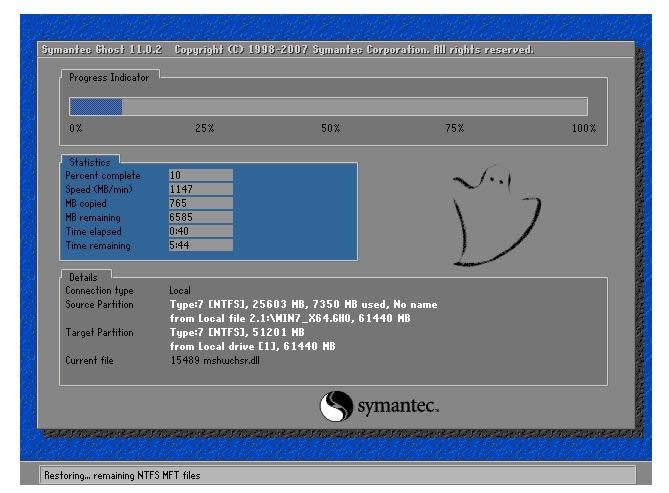Select the Time remaining value field
This screenshot has height=493, width=669.
pos(200,245)
